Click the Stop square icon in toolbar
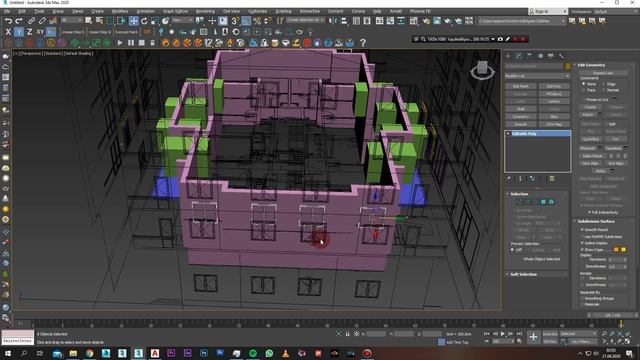This screenshot has width=640, height=360. point(142,42)
